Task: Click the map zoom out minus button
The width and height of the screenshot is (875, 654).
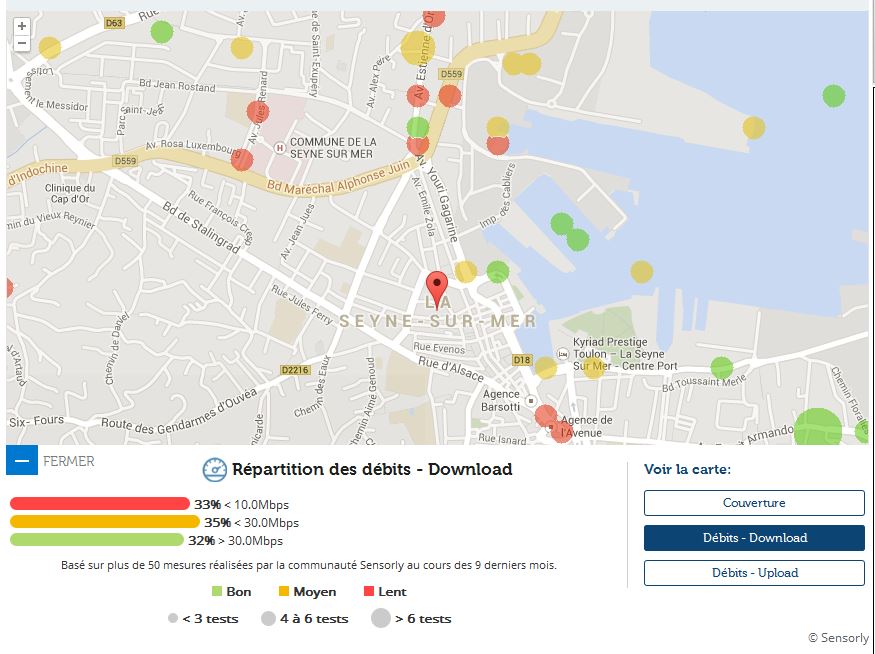Action: [22, 43]
